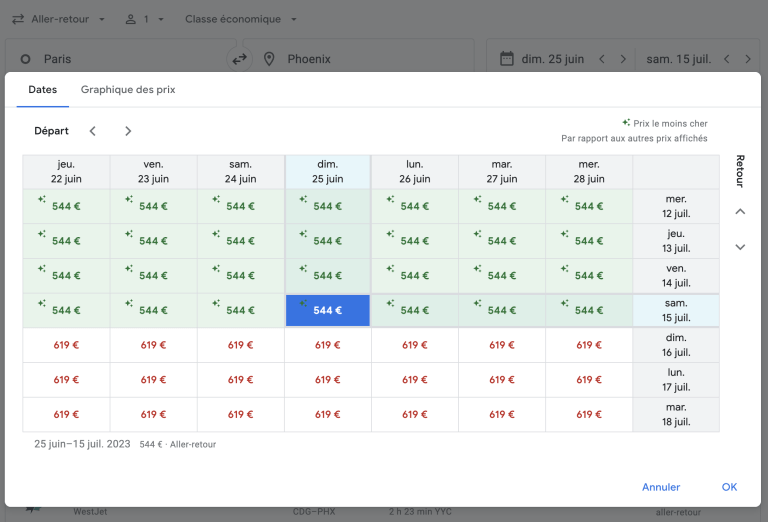This screenshot has width=768, height=522.
Task: Select the sam. 24 juin column header
Action: [x=240, y=172]
